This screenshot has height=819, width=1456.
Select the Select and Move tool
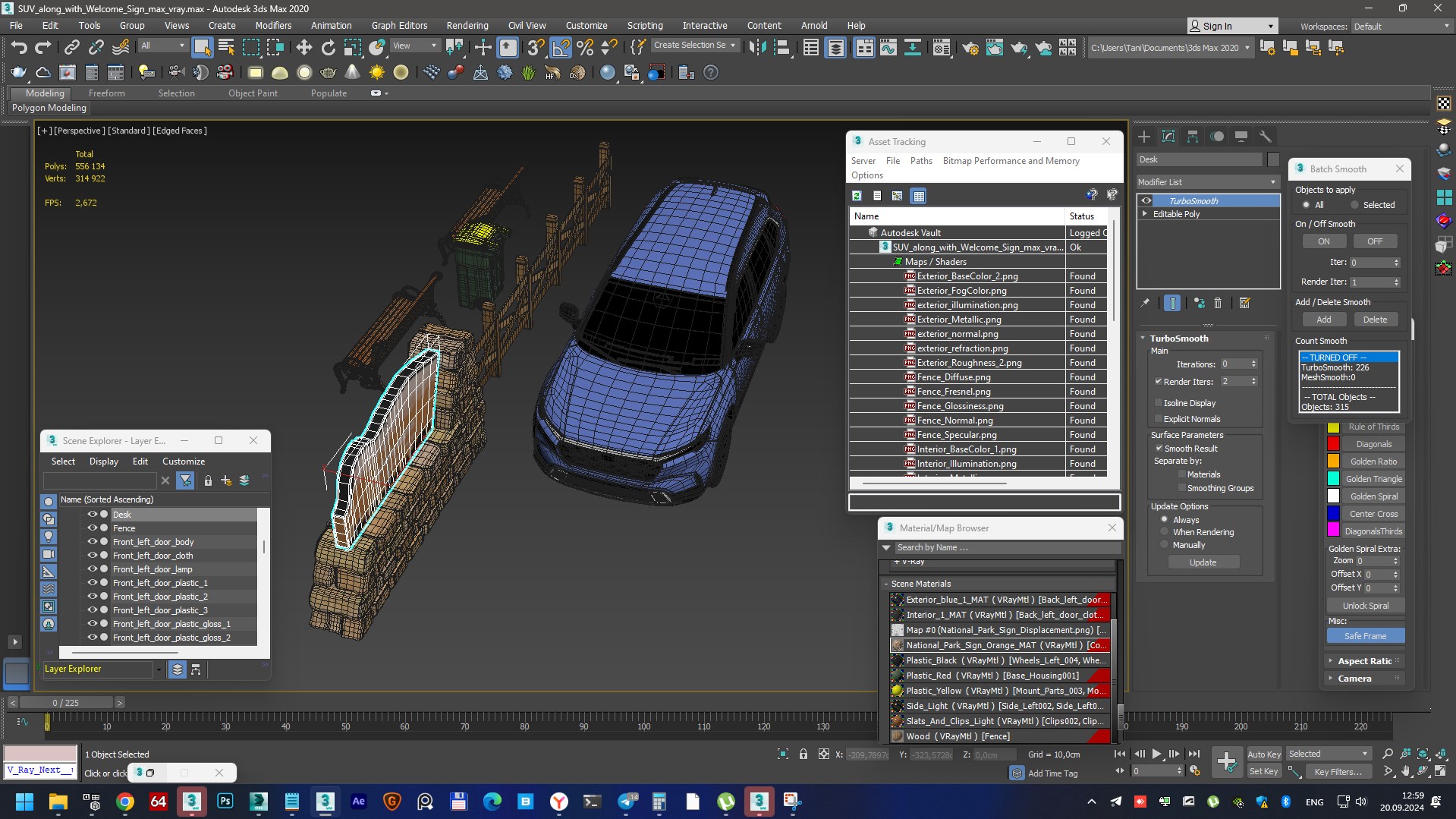pyautogui.click(x=303, y=48)
